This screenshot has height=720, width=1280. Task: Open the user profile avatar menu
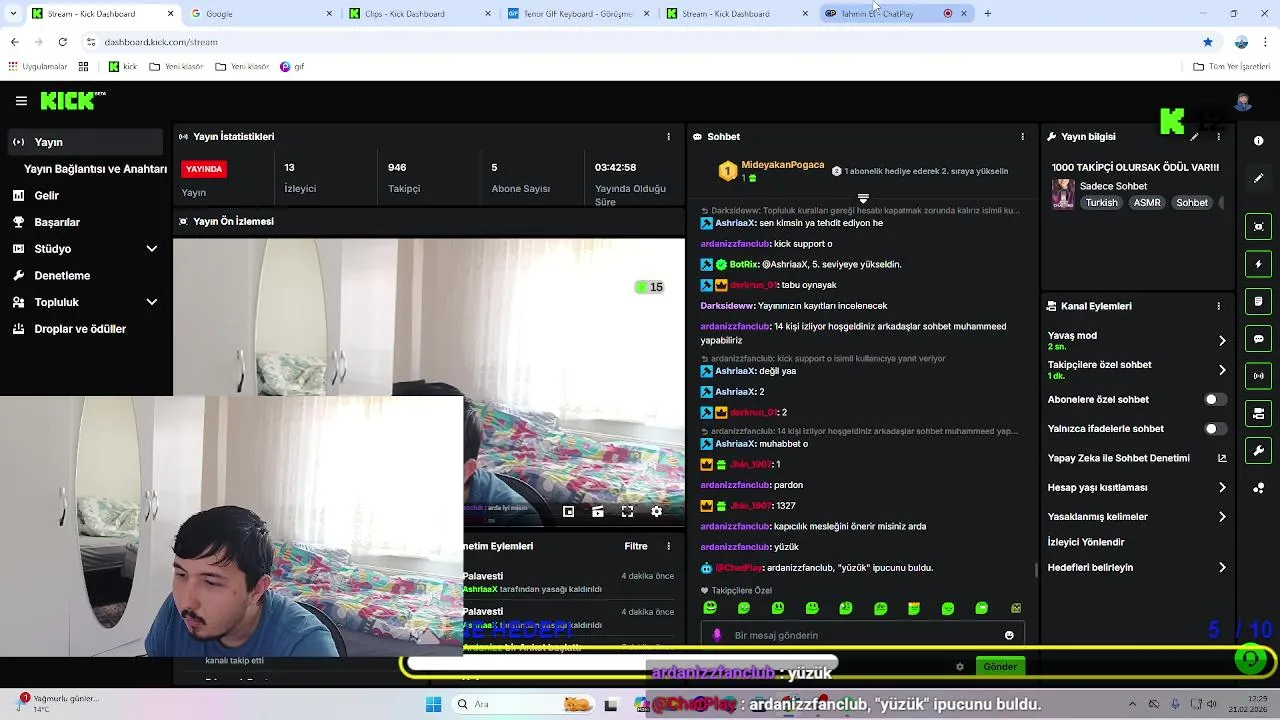(x=1243, y=102)
